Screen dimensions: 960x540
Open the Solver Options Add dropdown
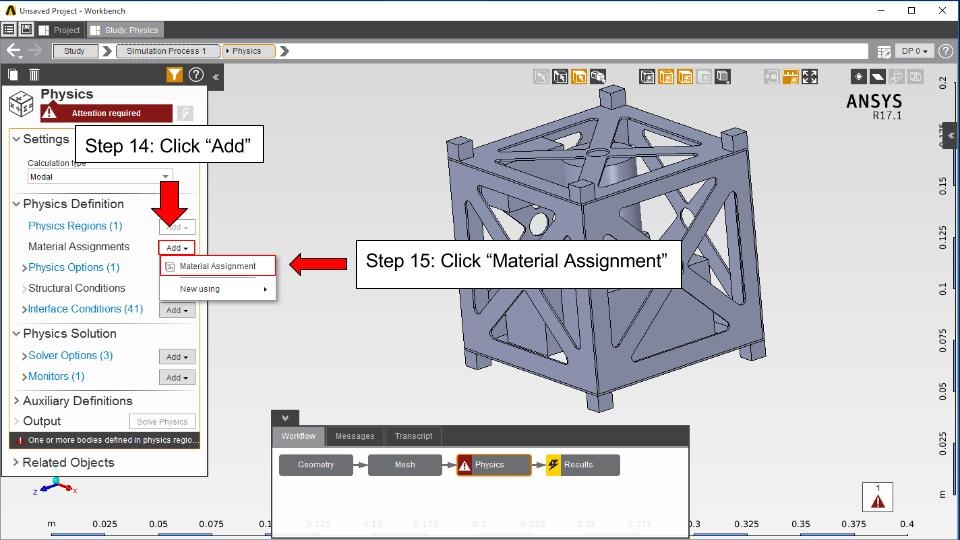(177, 357)
